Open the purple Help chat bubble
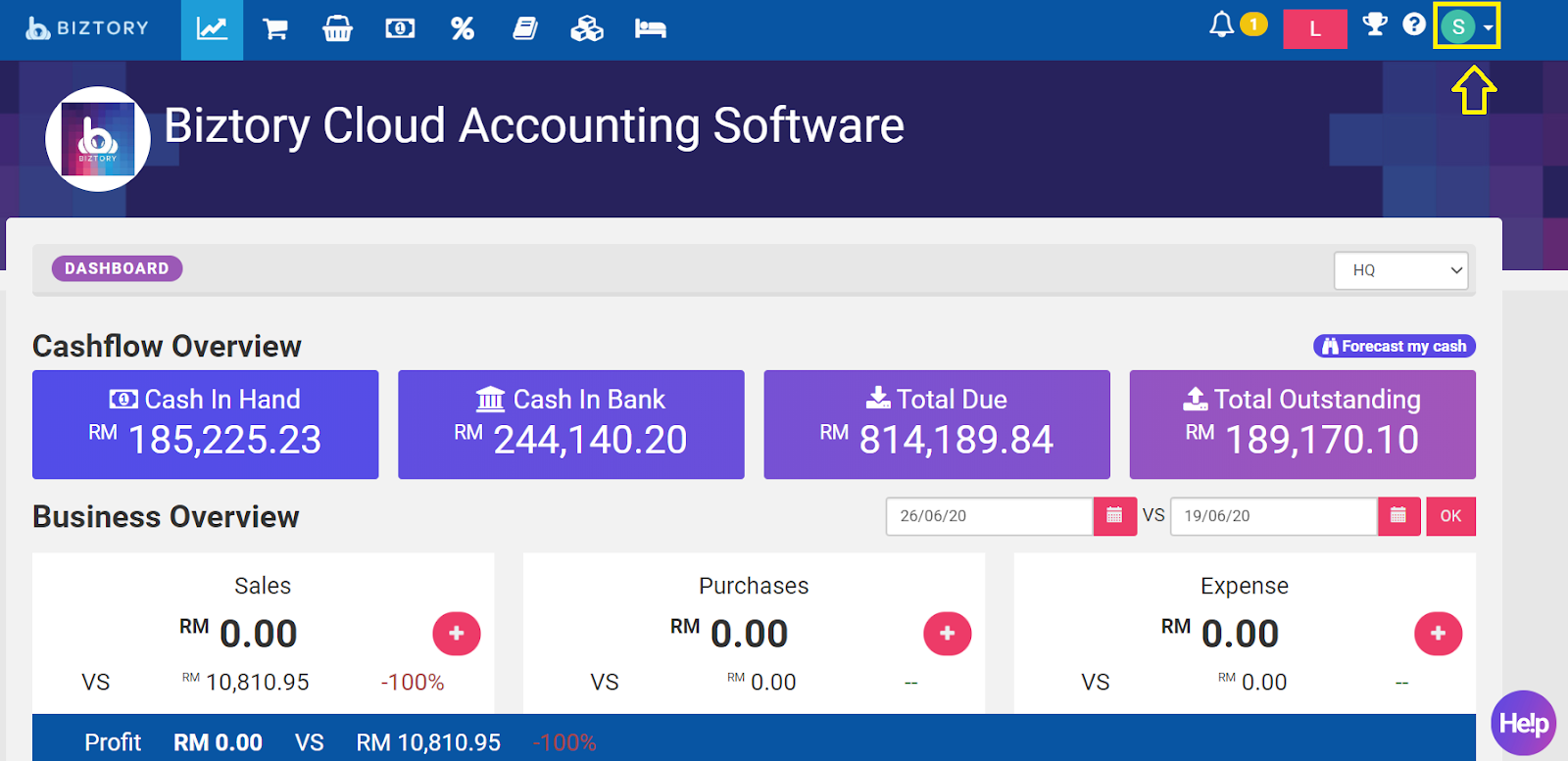Image resolution: width=1568 pixels, height=761 pixels. tap(1524, 724)
